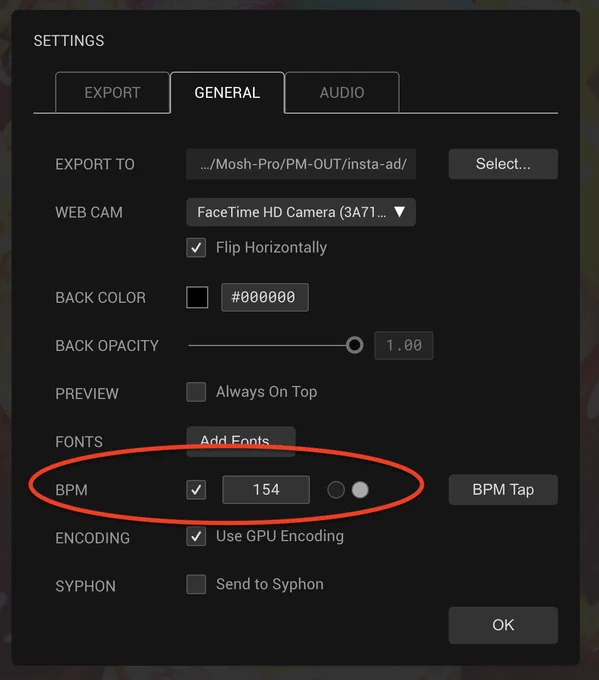Click the #000000 hex color field

265,298
